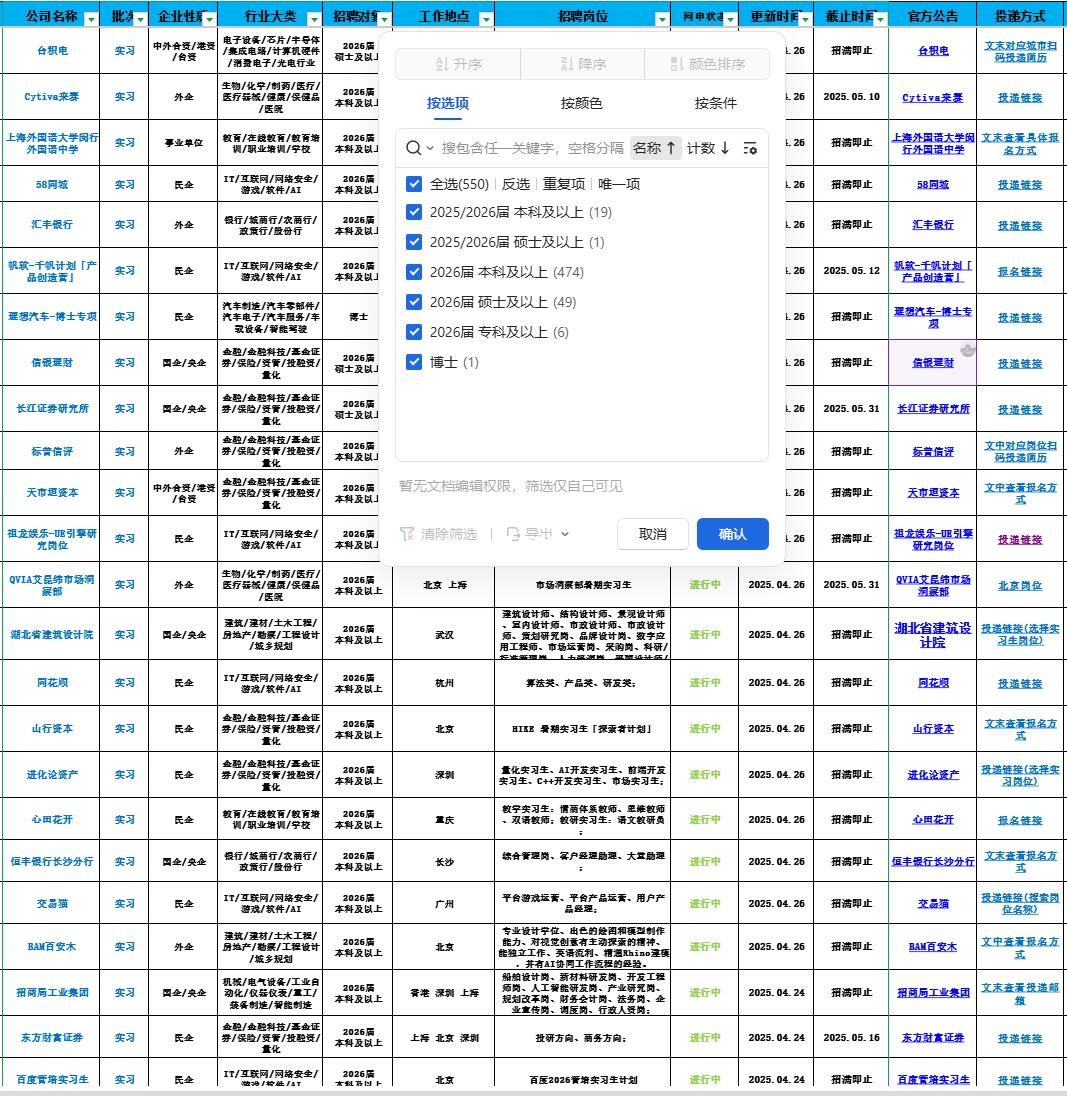The height and width of the screenshot is (1096, 1067).
Task: Sort ascending with the 升序 button
Action: tap(458, 64)
